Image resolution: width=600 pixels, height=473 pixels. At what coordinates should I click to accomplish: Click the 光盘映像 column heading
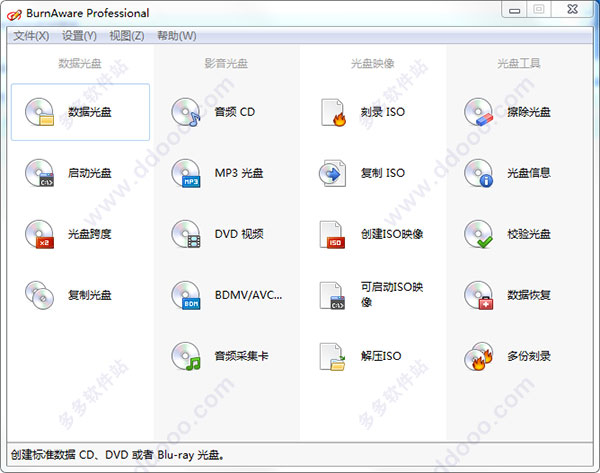[x=373, y=63]
